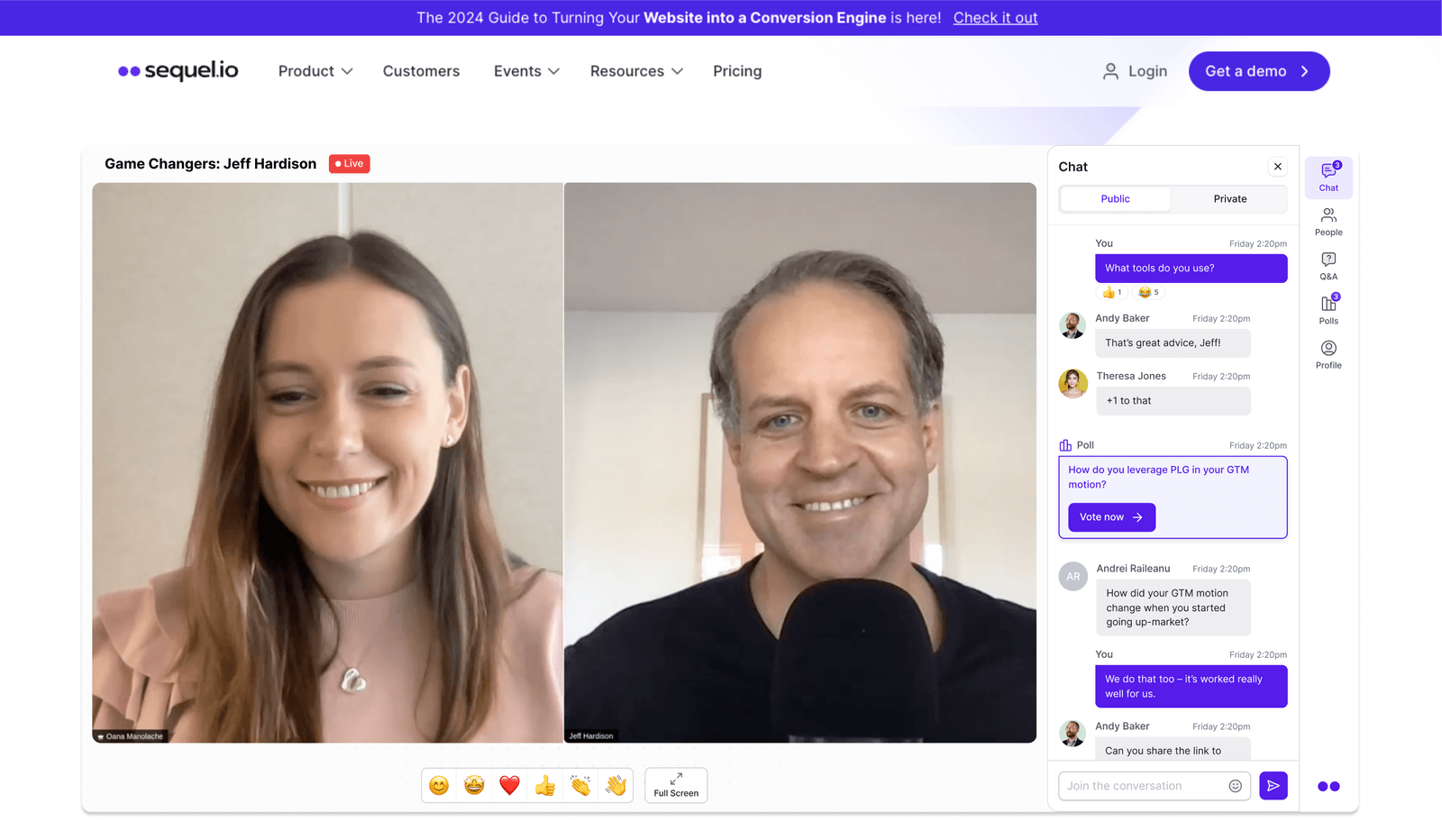Send the thumbs up reaction
This screenshot has width=1442, height=840.
545,785
